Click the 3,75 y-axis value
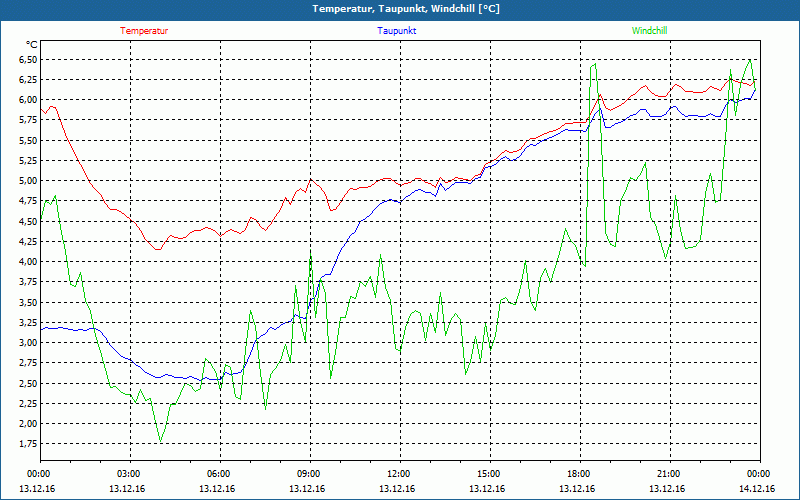 29,282
